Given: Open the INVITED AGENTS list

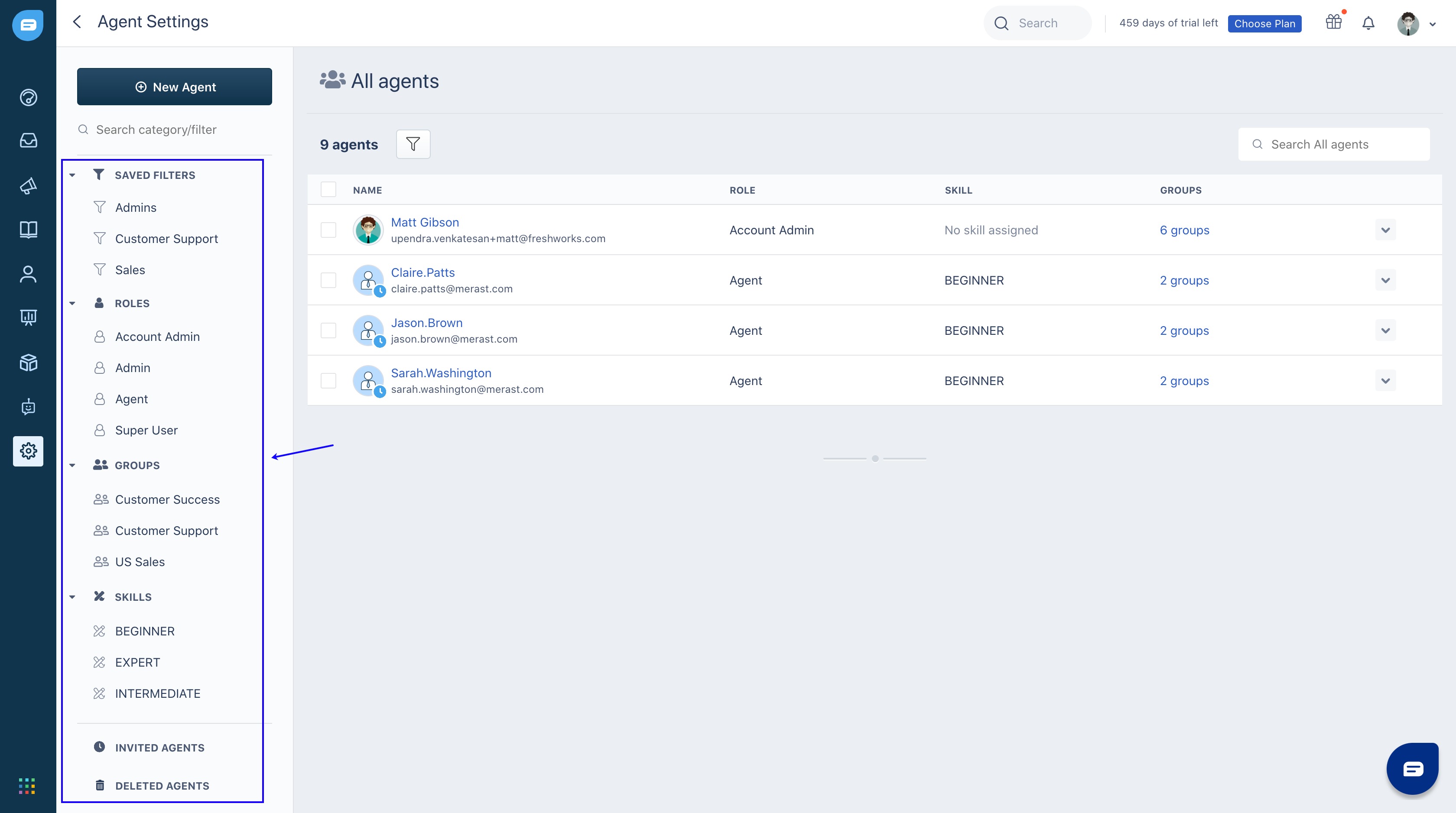Looking at the screenshot, I should coord(159,748).
